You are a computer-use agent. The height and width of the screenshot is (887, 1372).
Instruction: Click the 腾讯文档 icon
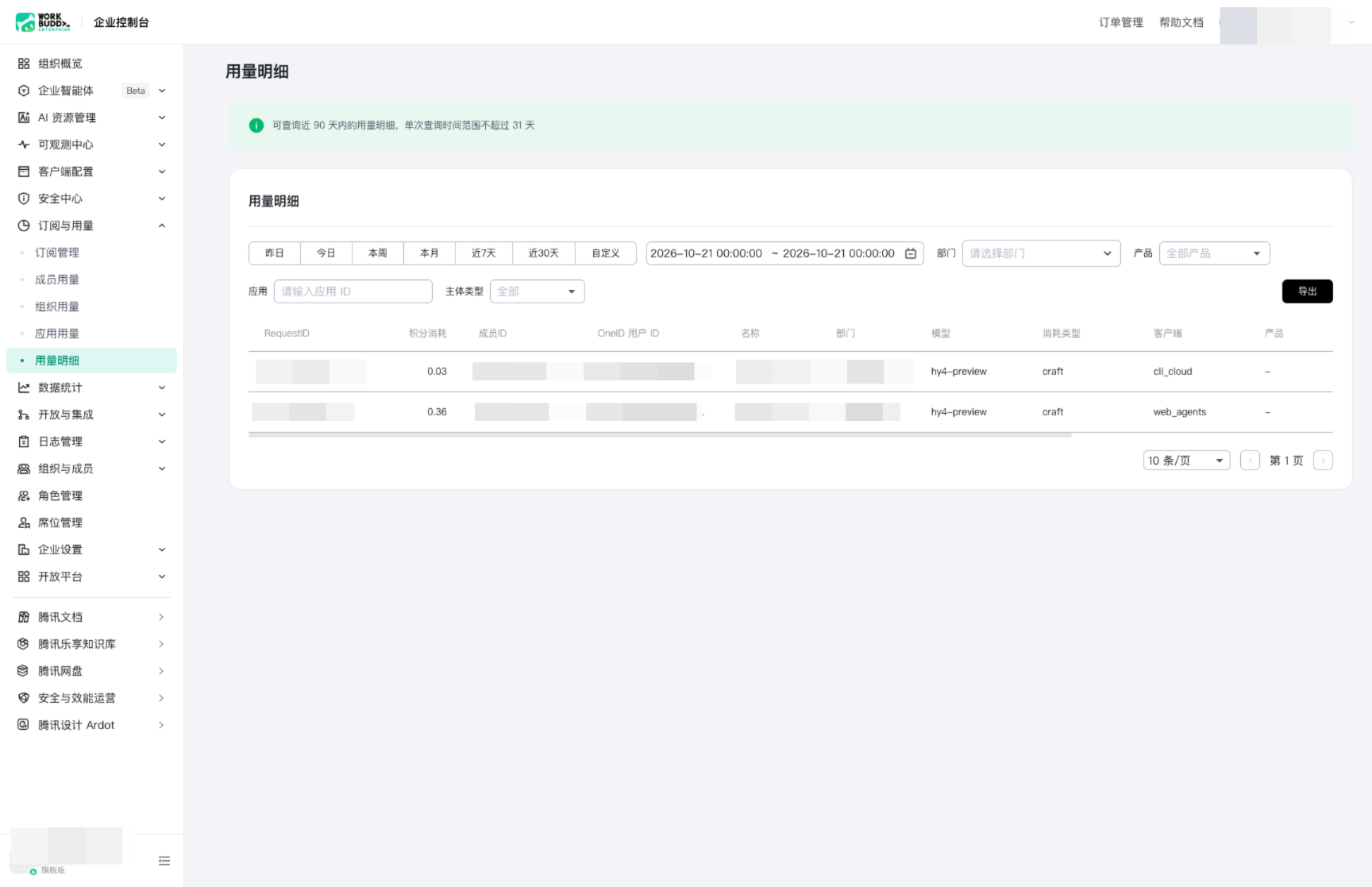pos(24,617)
